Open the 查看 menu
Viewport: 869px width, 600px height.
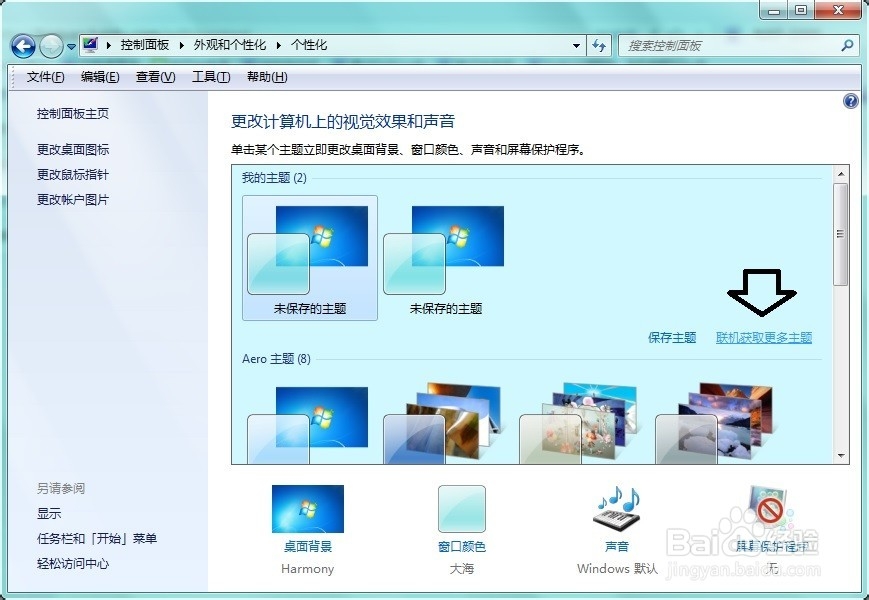153,77
